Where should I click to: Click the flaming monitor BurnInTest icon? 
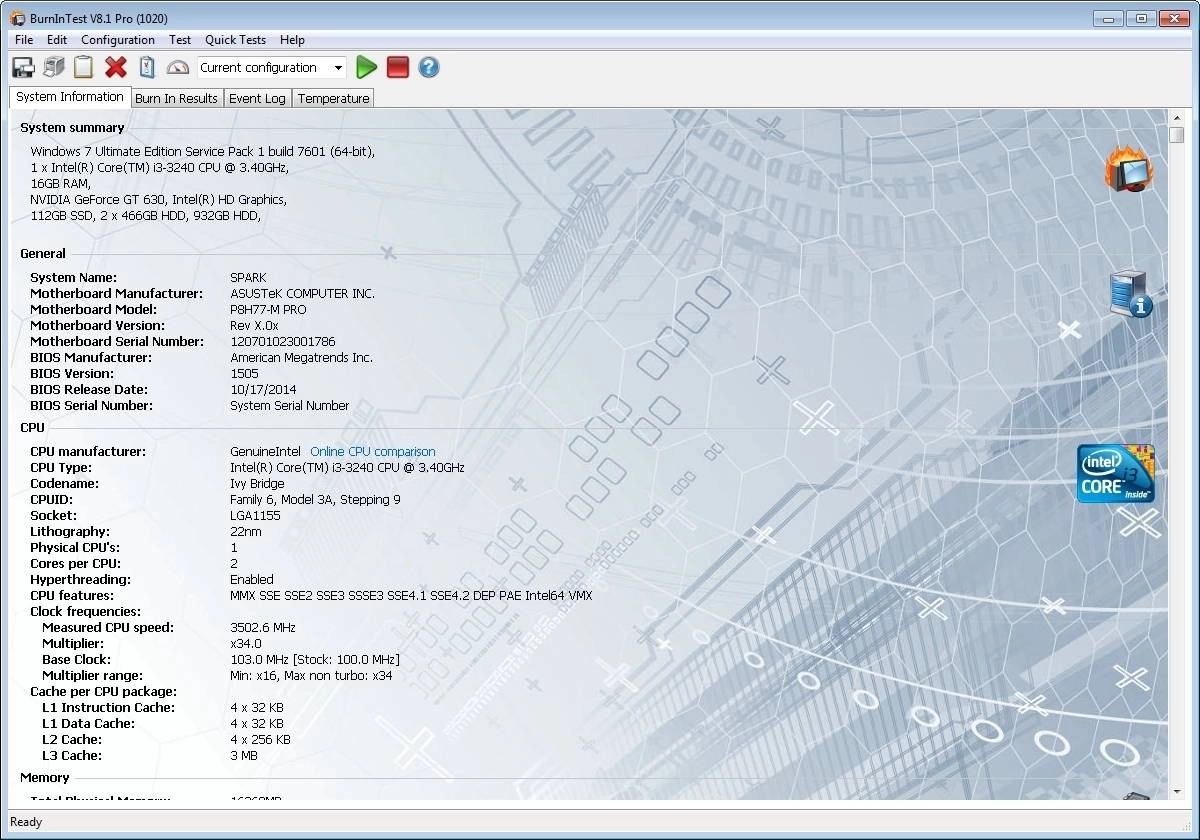[1129, 169]
